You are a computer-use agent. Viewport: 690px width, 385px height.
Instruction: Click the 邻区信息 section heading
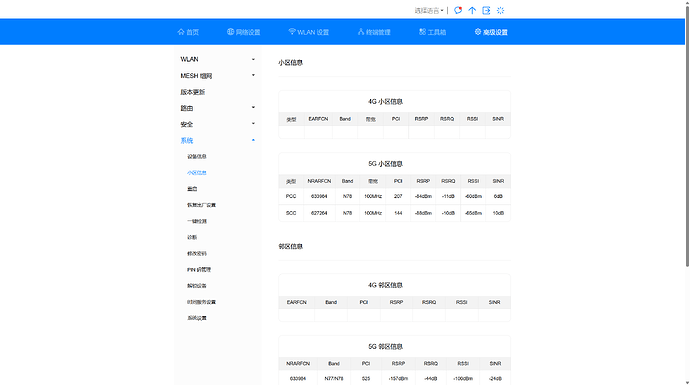(290, 246)
